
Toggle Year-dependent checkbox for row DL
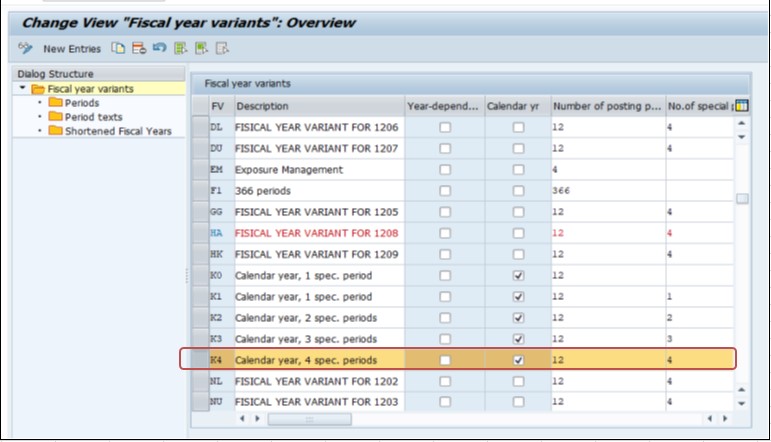point(445,127)
